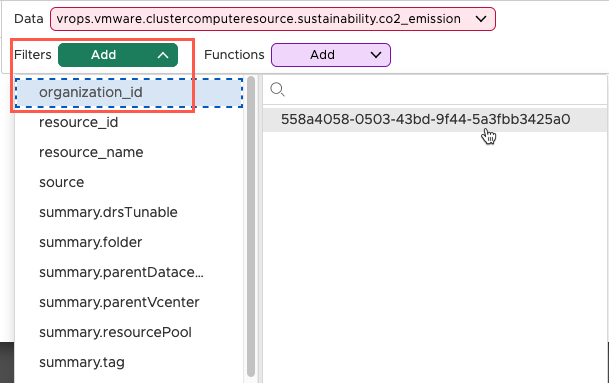Select summary.parentVcenter filter
The height and width of the screenshot is (383, 609).
[129, 302]
